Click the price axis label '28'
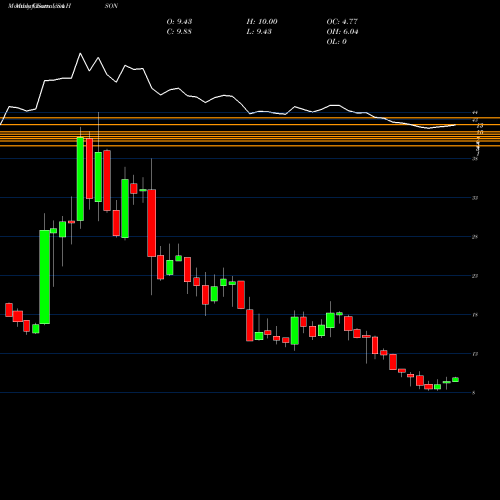This screenshot has height=500, width=500. 475,237
